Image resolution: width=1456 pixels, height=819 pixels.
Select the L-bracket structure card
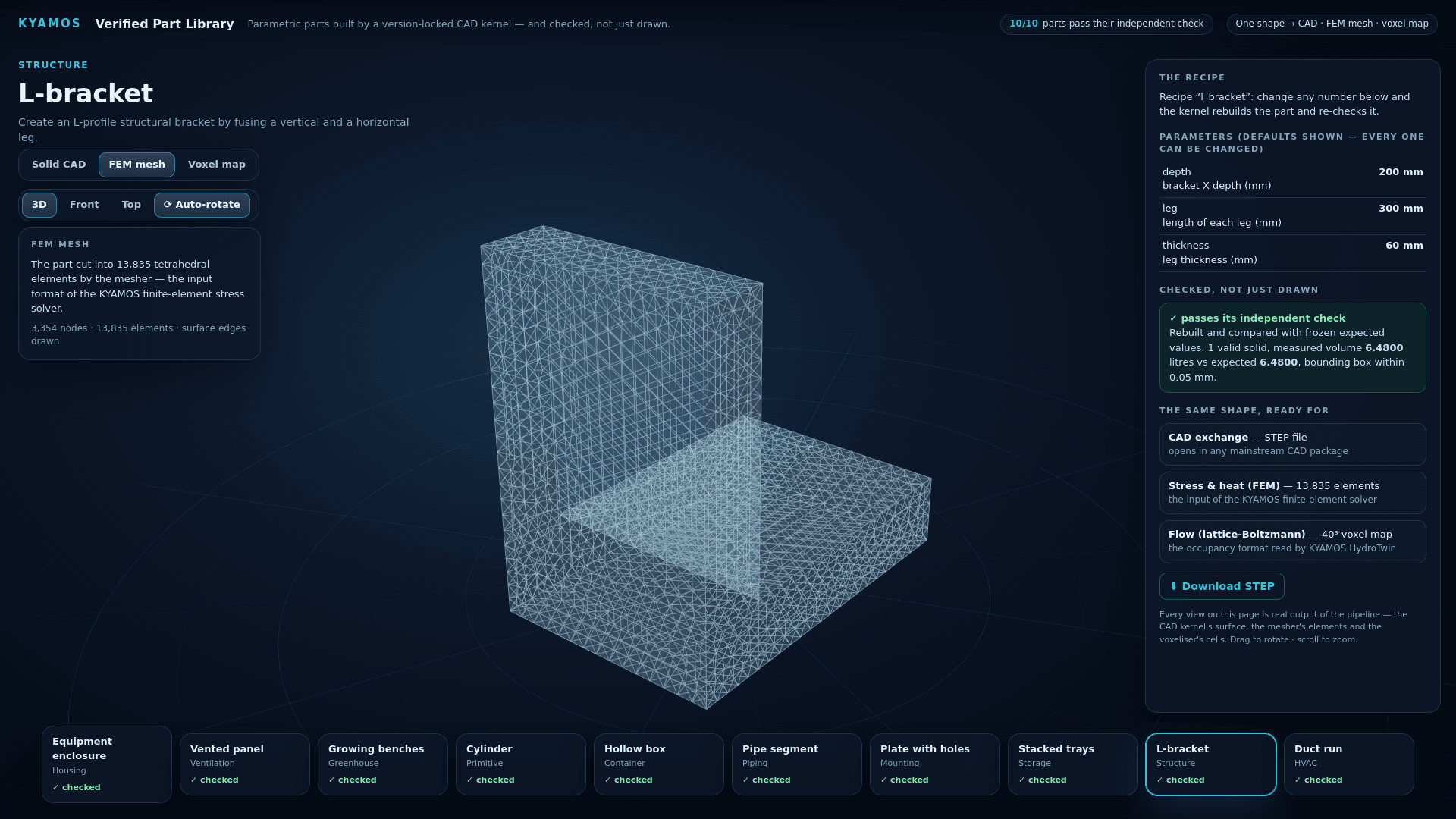coord(1211,764)
